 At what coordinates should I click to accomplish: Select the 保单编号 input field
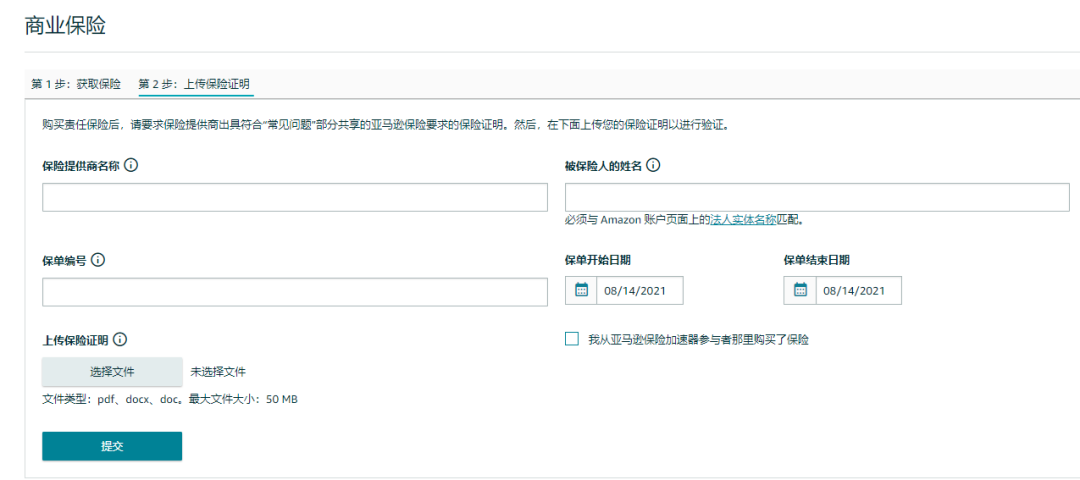tap(295, 292)
